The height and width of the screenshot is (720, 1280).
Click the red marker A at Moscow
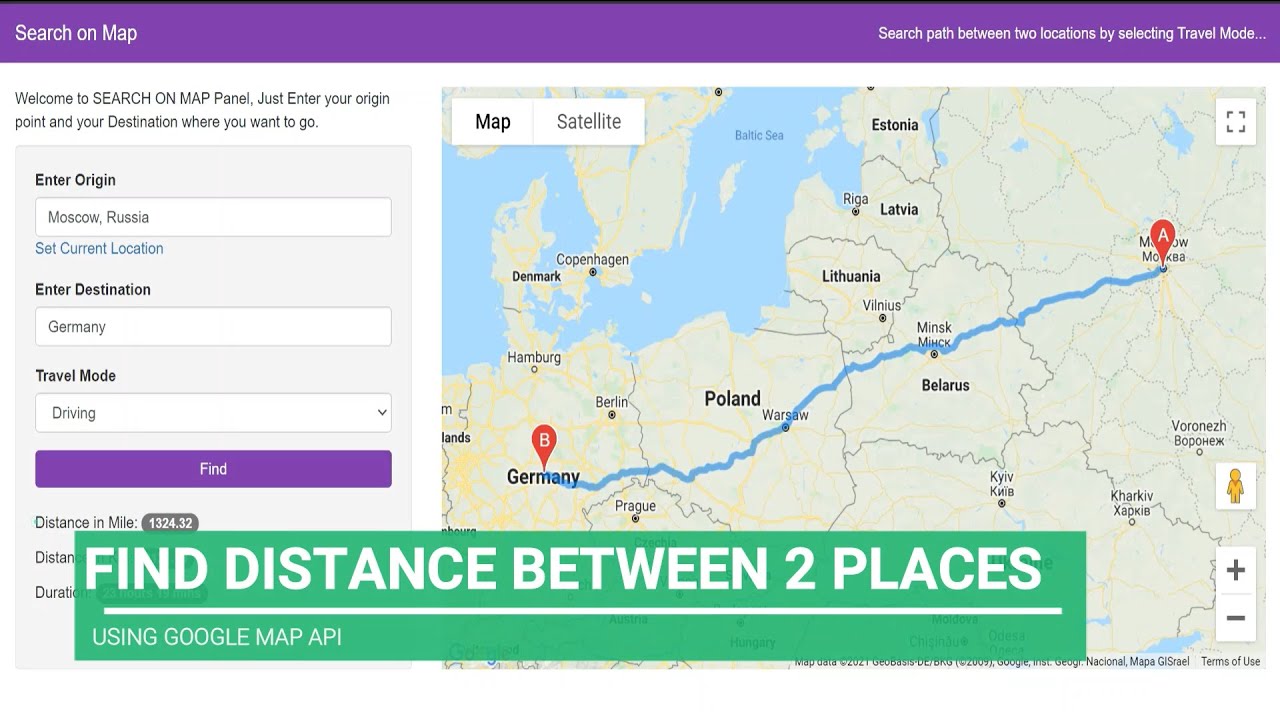point(1162,244)
